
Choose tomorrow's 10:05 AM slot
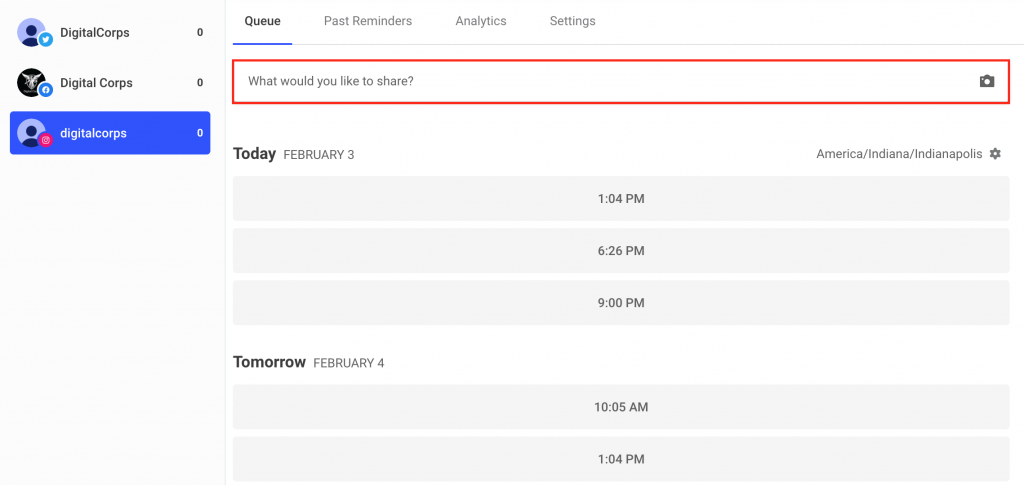621,407
